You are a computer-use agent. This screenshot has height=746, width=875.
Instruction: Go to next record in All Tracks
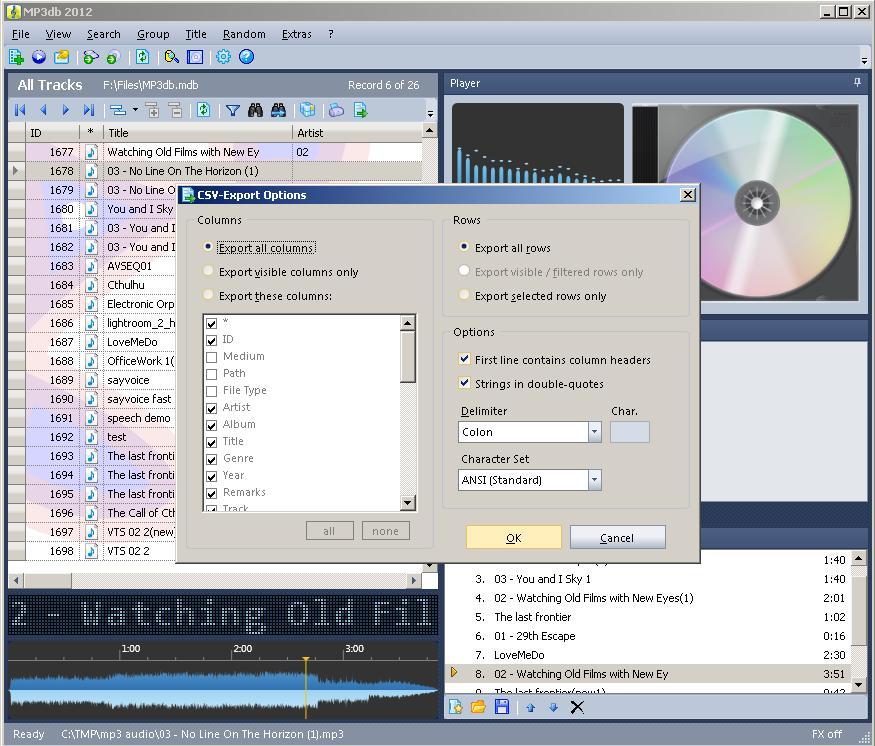pyautogui.click(x=66, y=110)
